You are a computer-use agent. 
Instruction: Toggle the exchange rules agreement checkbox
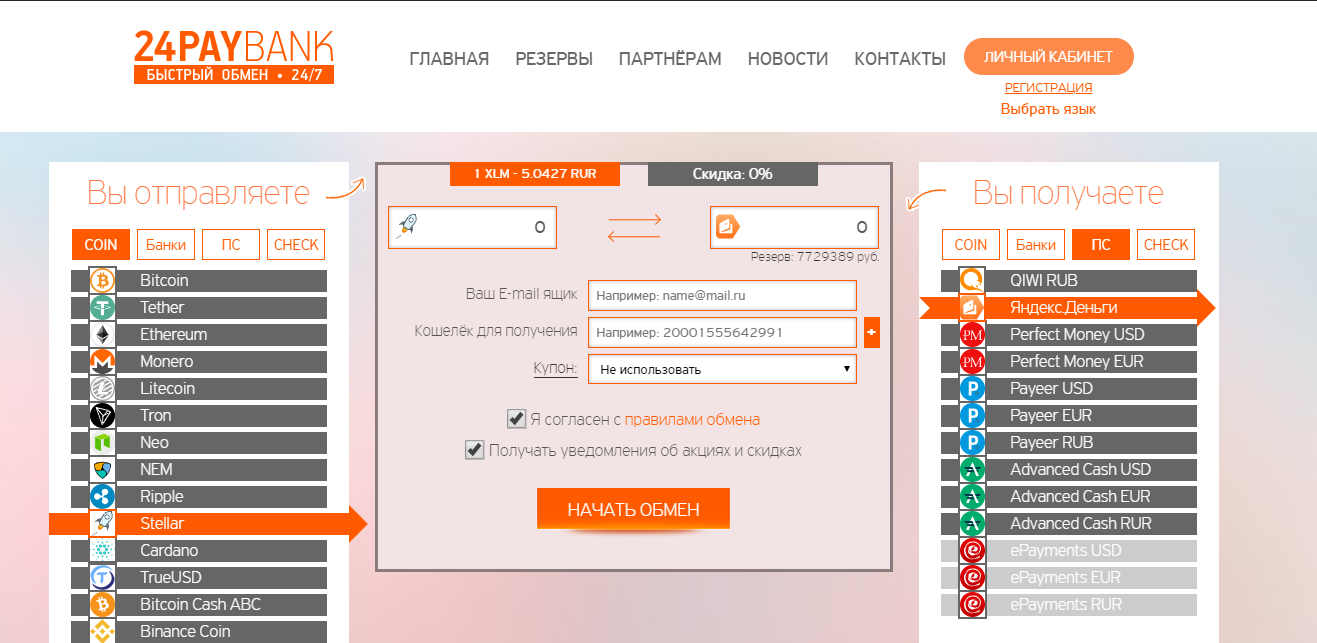516,419
